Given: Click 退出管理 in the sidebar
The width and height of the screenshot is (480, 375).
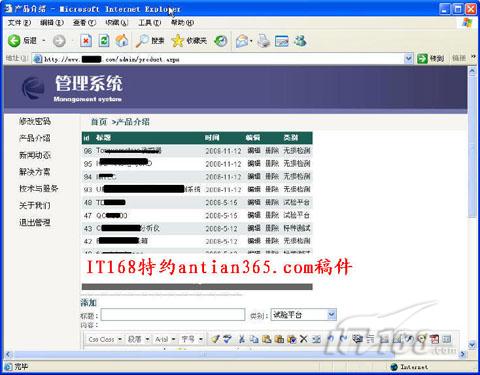Looking at the screenshot, I should click(35, 222).
